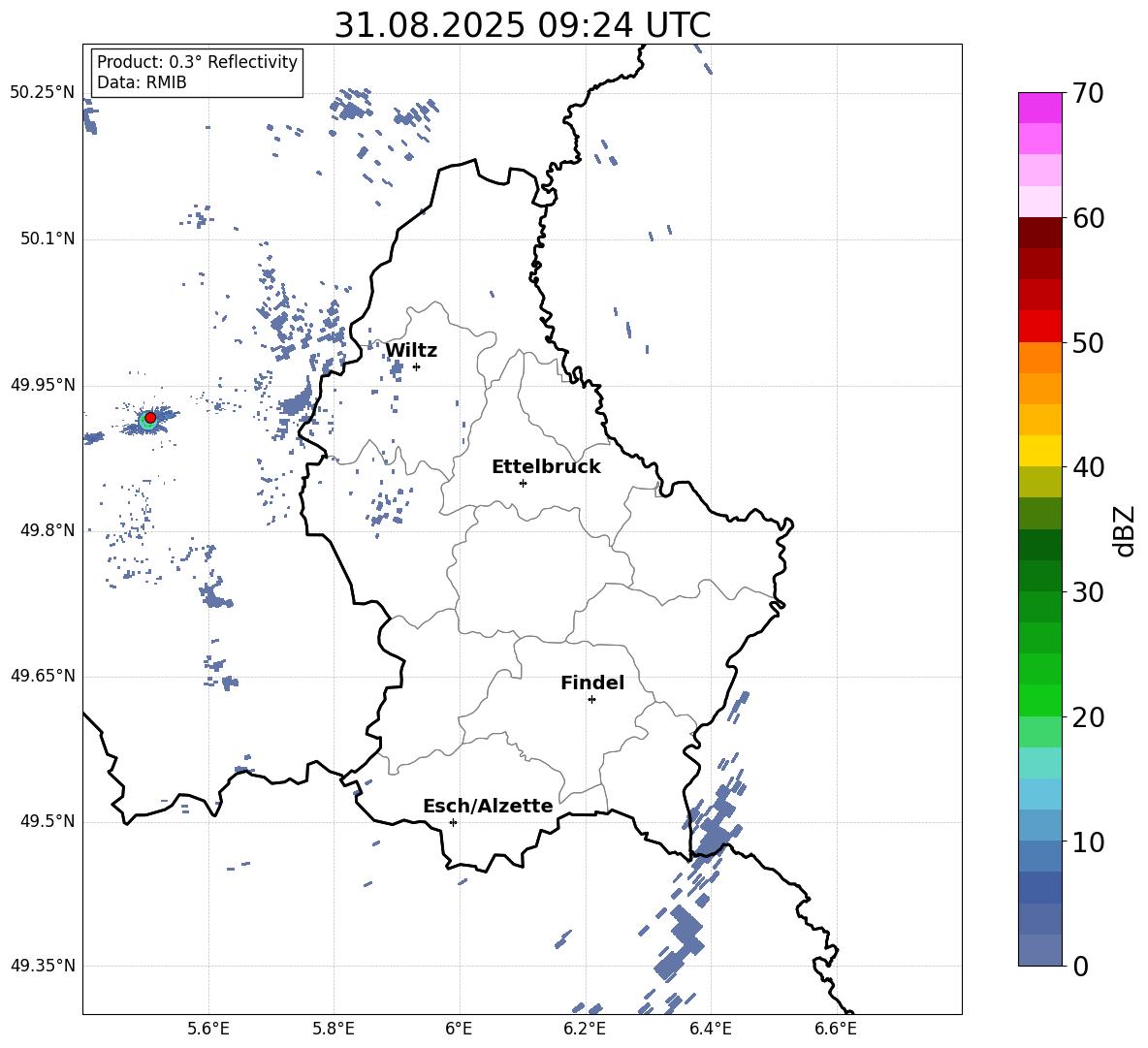Click the 6°E longitude label
The height and width of the screenshot is (1048, 1148).
pos(459,1029)
